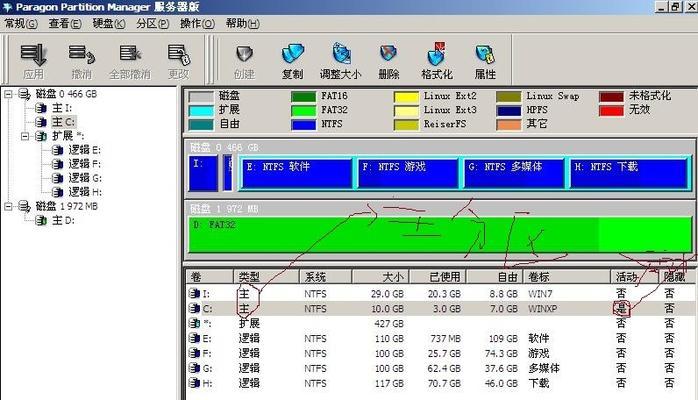
Task: Select 主 D: in the disk tree
Action: (x=63, y=220)
